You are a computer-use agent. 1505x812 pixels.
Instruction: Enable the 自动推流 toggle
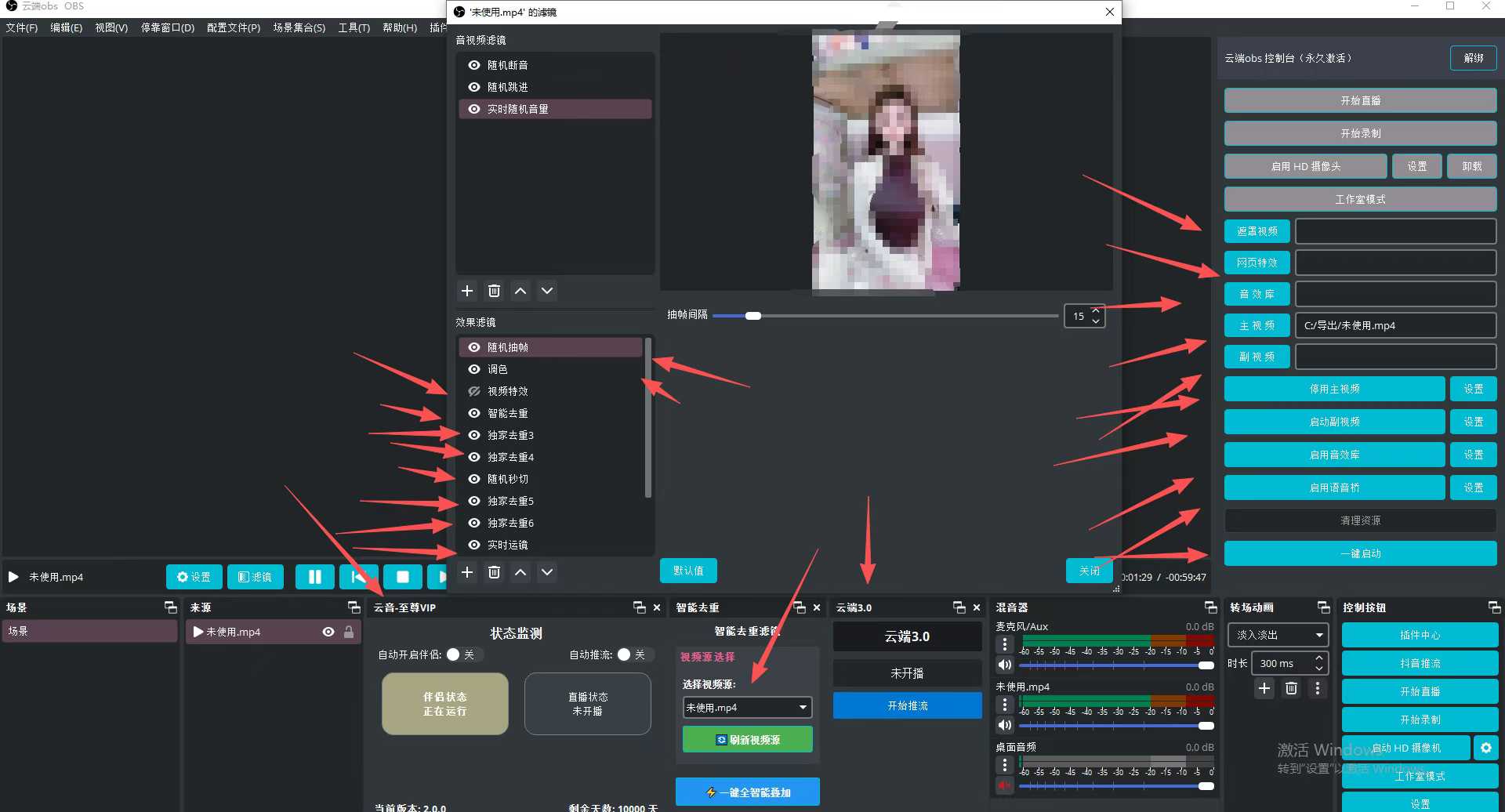(x=624, y=654)
